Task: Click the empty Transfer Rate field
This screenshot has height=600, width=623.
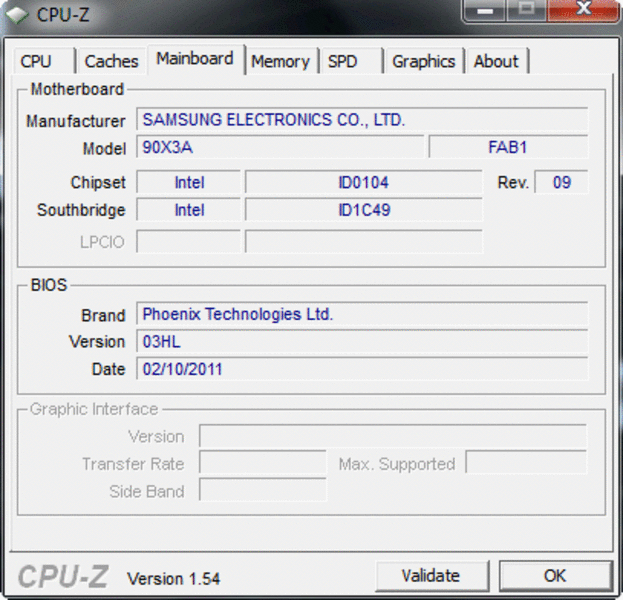Action: click(x=263, y=463)
